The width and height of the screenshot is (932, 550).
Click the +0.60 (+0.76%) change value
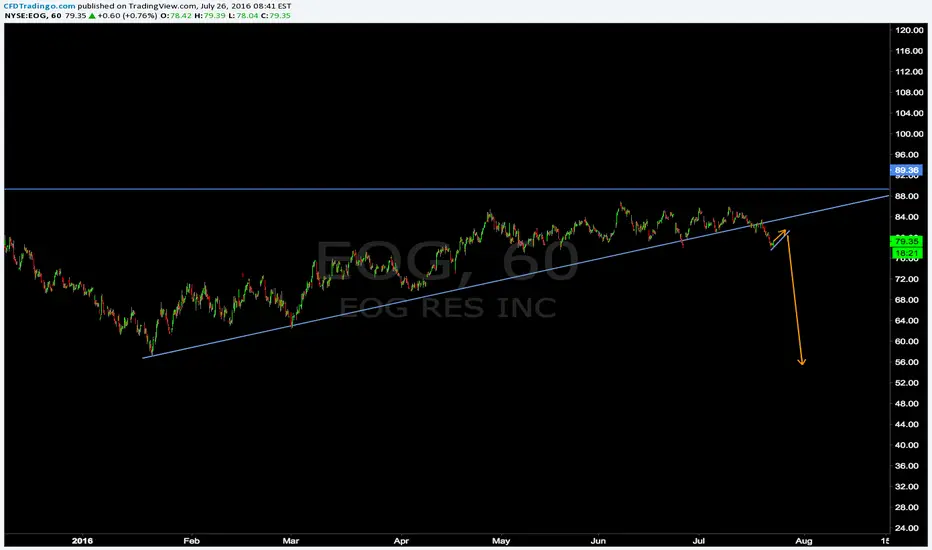click(x=127, y=15)
